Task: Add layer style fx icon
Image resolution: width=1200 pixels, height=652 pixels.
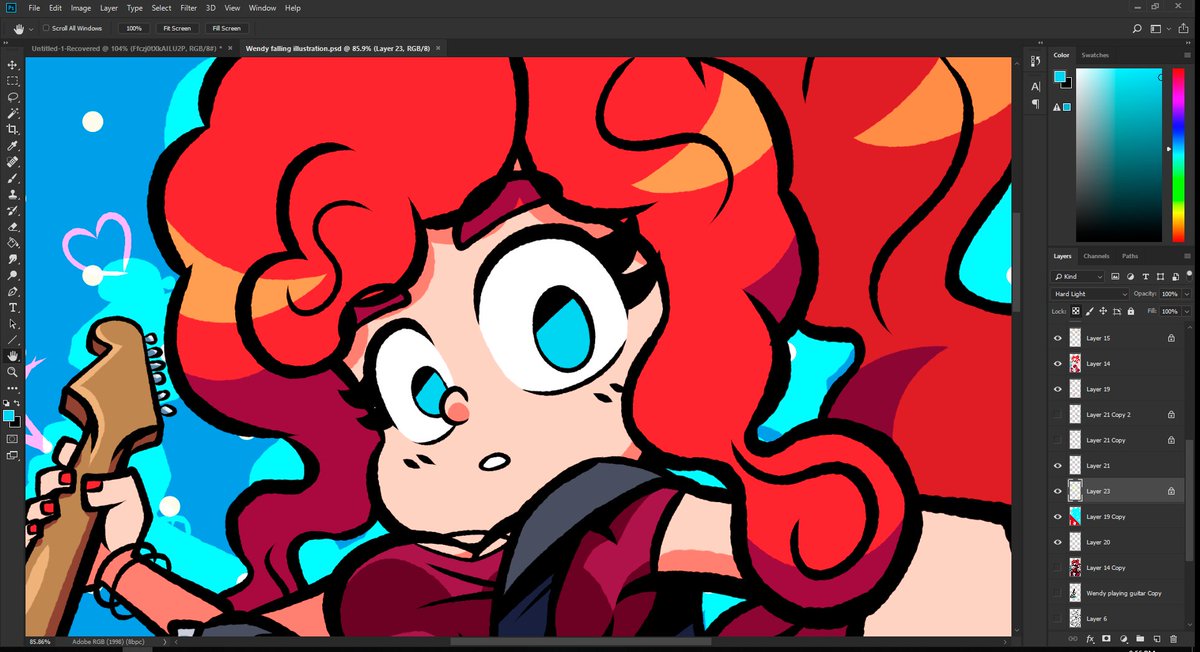Action: coord(1090,638)
